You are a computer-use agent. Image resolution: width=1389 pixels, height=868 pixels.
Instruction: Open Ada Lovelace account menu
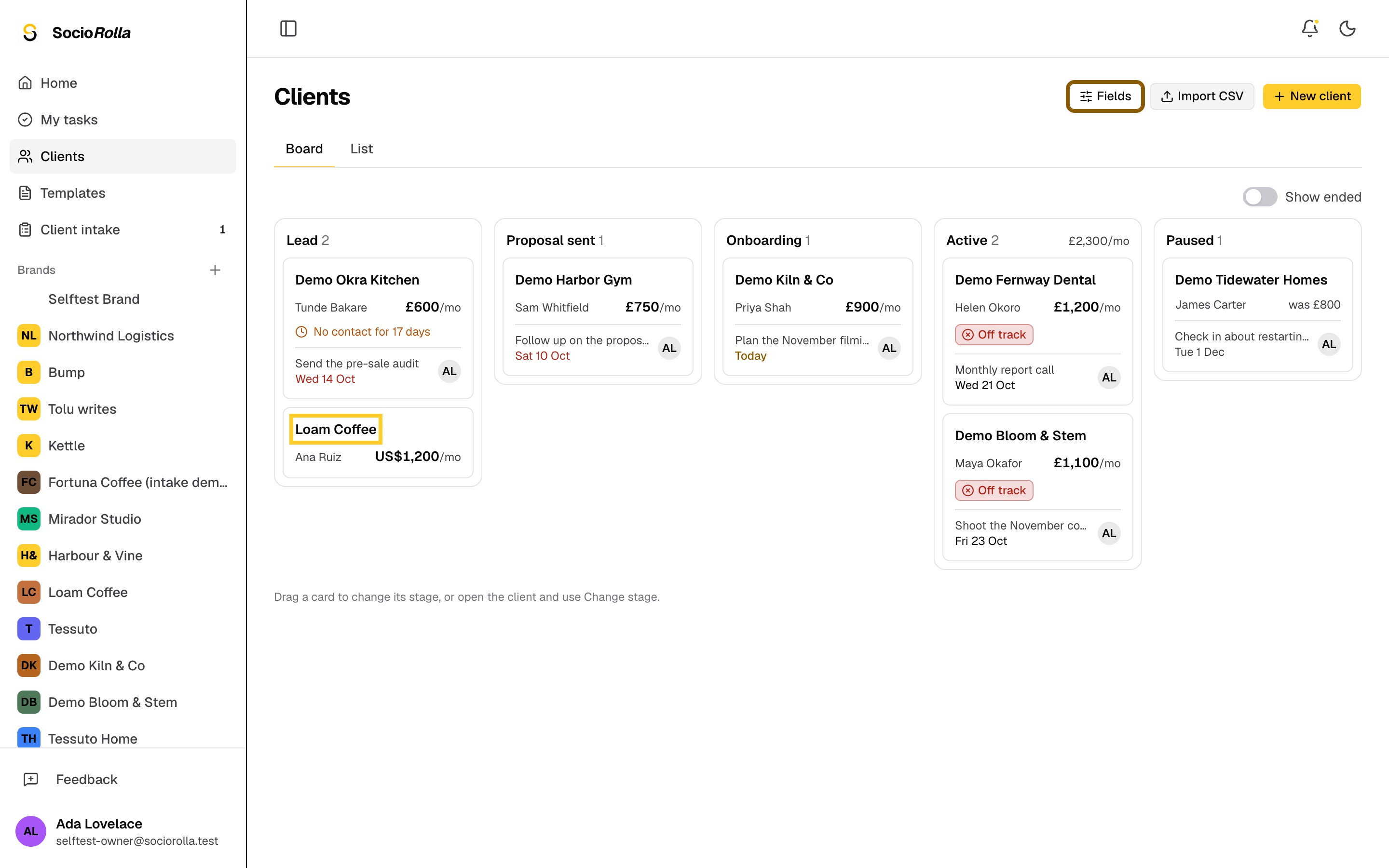[123, 831]
